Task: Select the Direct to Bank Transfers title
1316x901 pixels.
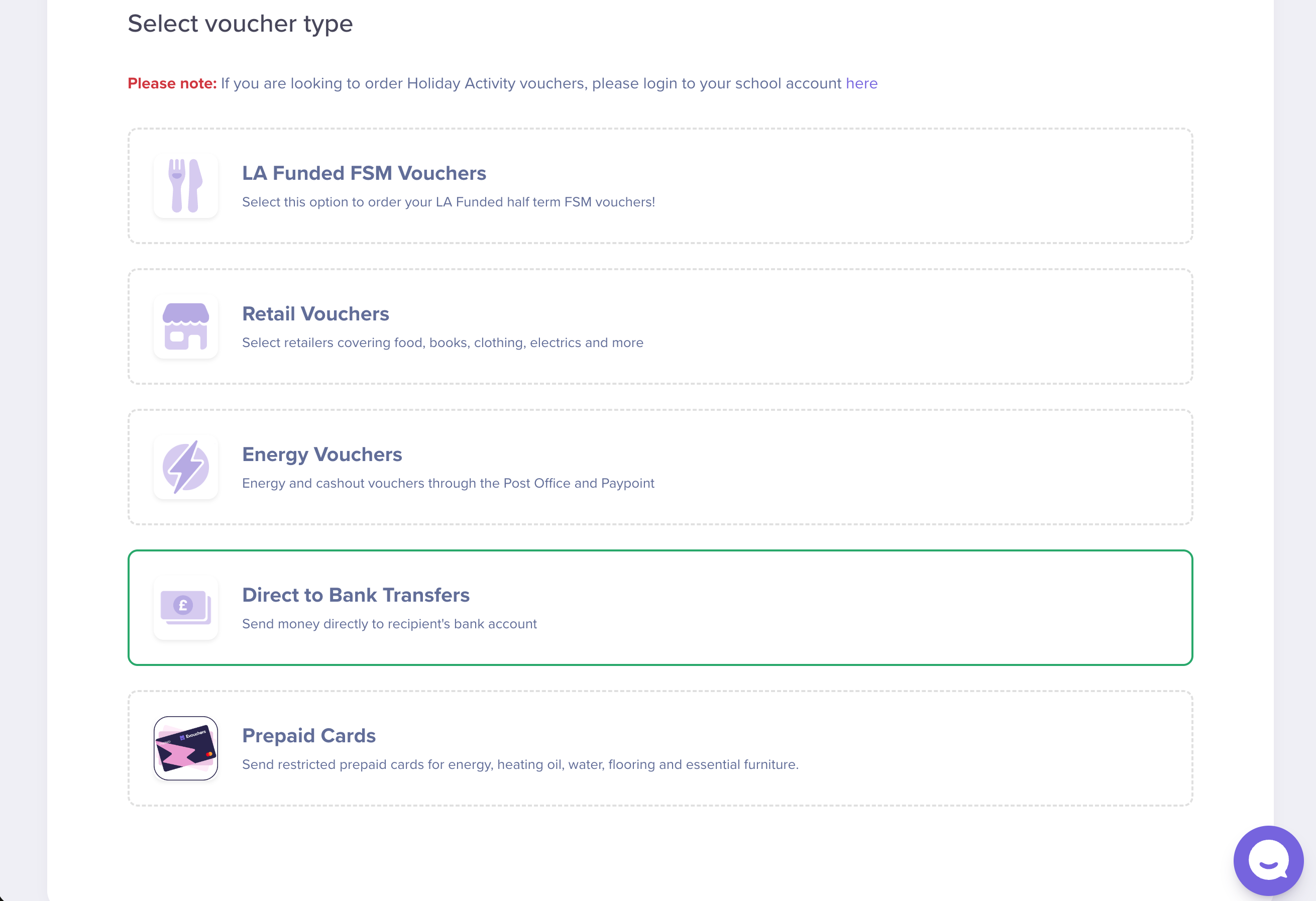Action: [x=356, y=595]
